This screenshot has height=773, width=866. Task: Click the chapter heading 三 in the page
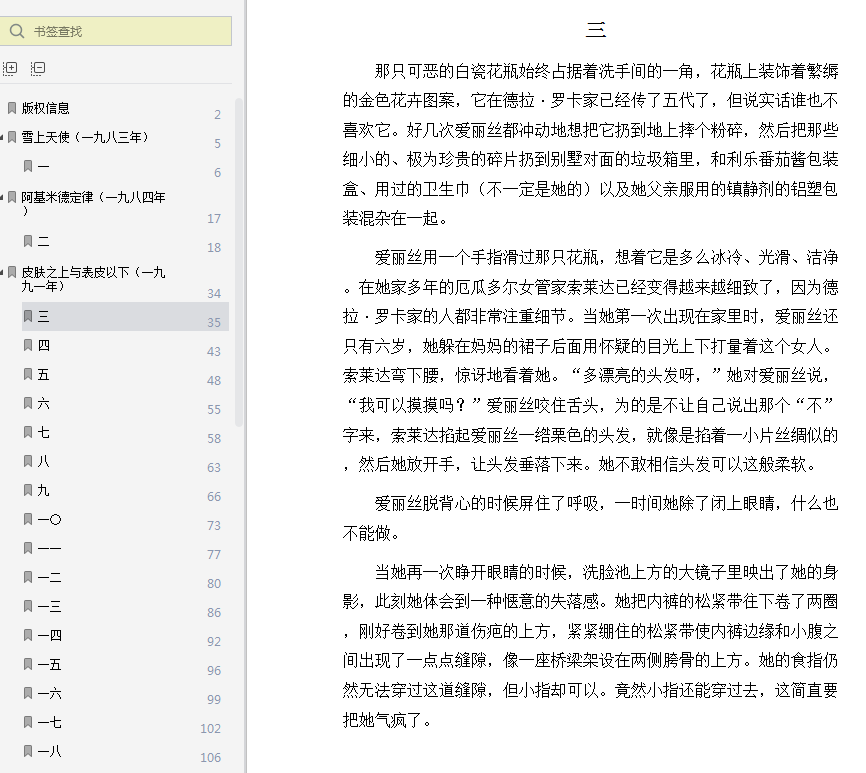[595, 30]
